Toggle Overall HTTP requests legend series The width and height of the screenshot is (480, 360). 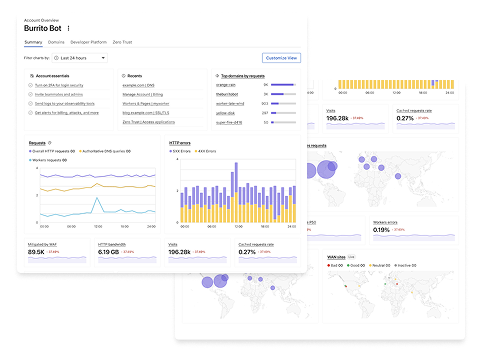pos(52,151)
